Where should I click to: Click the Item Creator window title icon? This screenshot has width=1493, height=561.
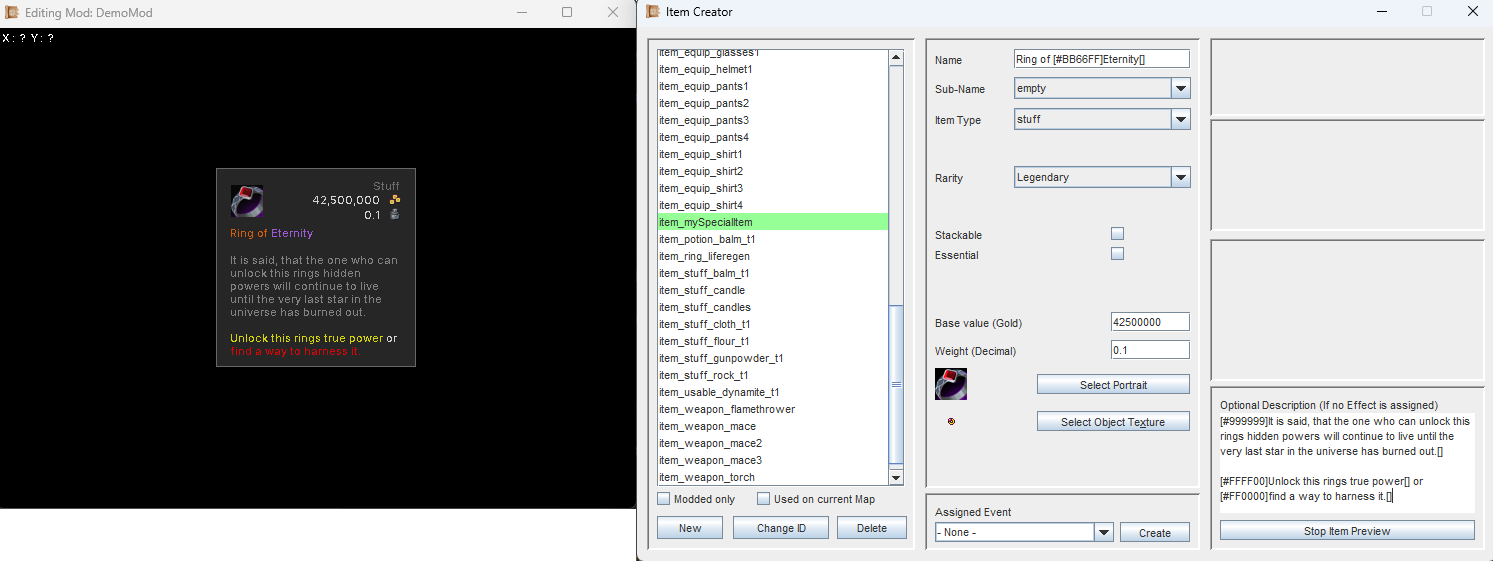653,12
